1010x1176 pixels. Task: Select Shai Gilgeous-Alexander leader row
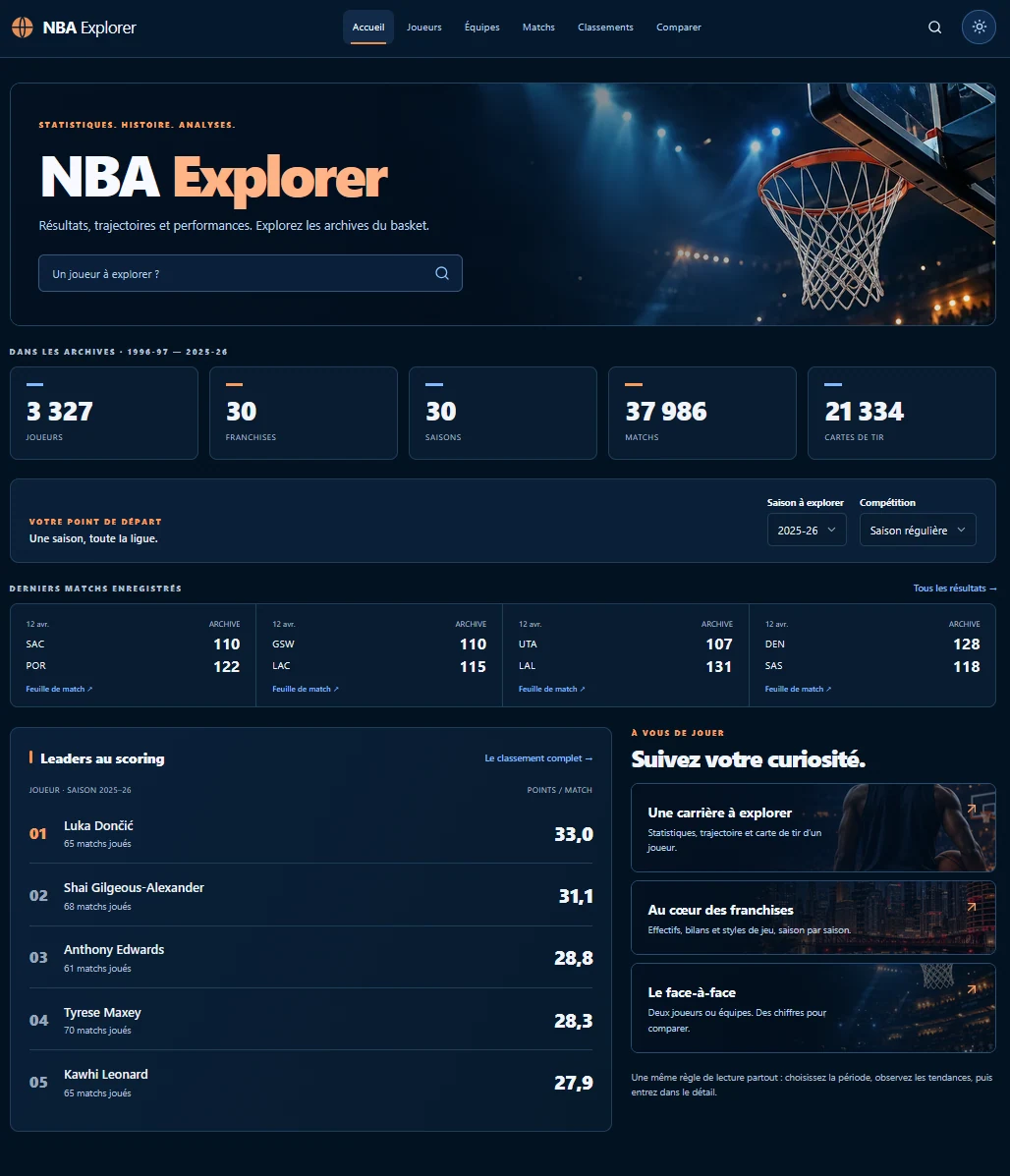[311, 895]
